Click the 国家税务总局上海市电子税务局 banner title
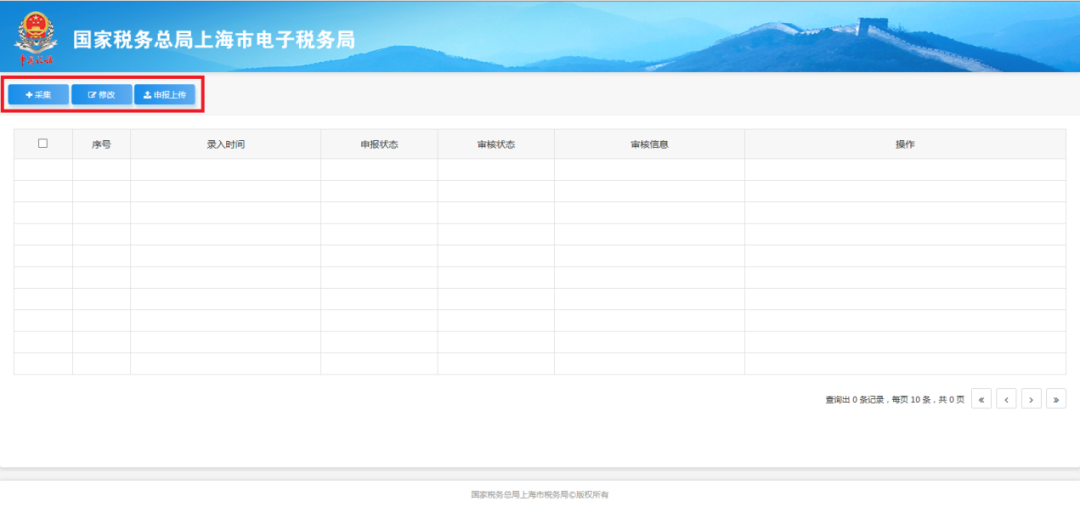 [x=214, y=39]
